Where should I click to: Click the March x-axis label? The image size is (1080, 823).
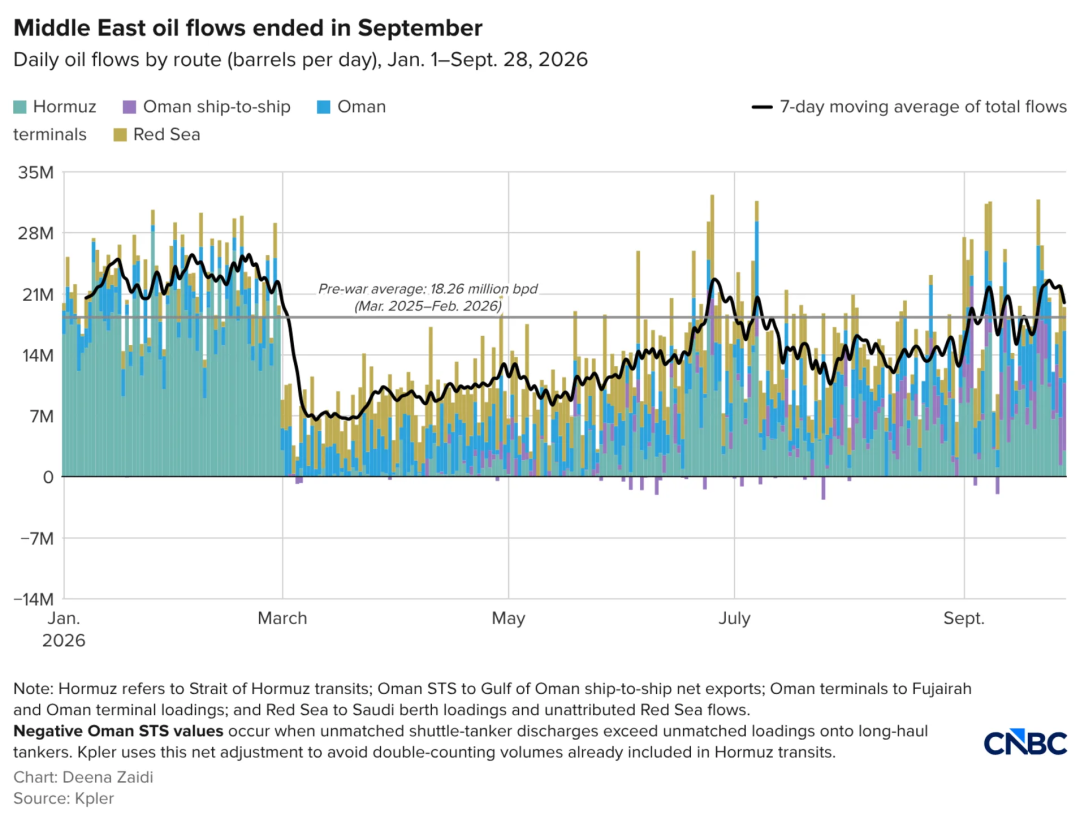click(282, 618)
